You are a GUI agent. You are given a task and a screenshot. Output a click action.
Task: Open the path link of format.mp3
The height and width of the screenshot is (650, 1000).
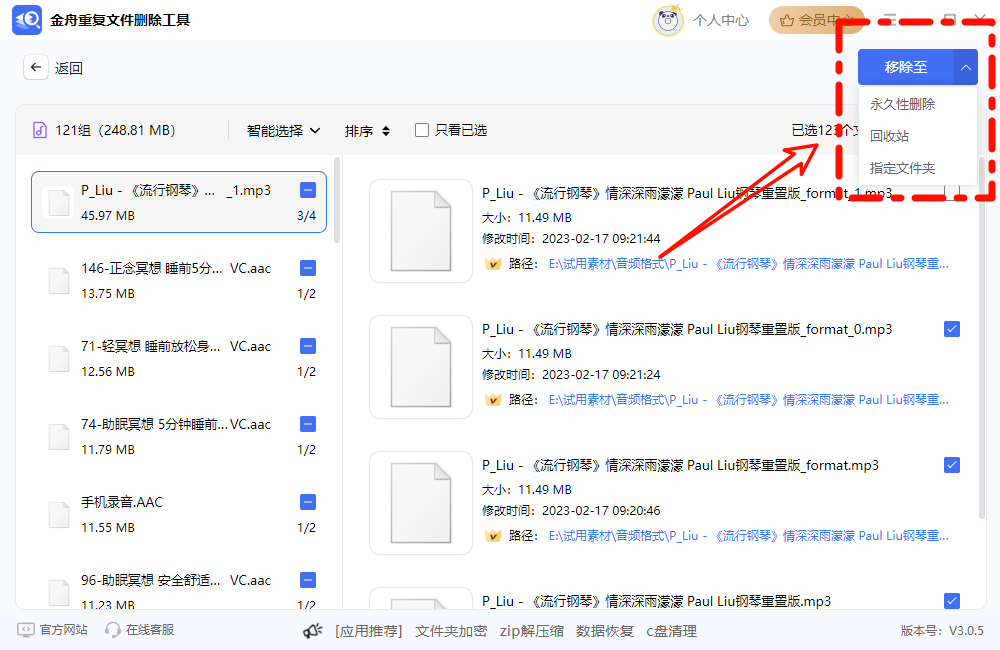point(748,536)
